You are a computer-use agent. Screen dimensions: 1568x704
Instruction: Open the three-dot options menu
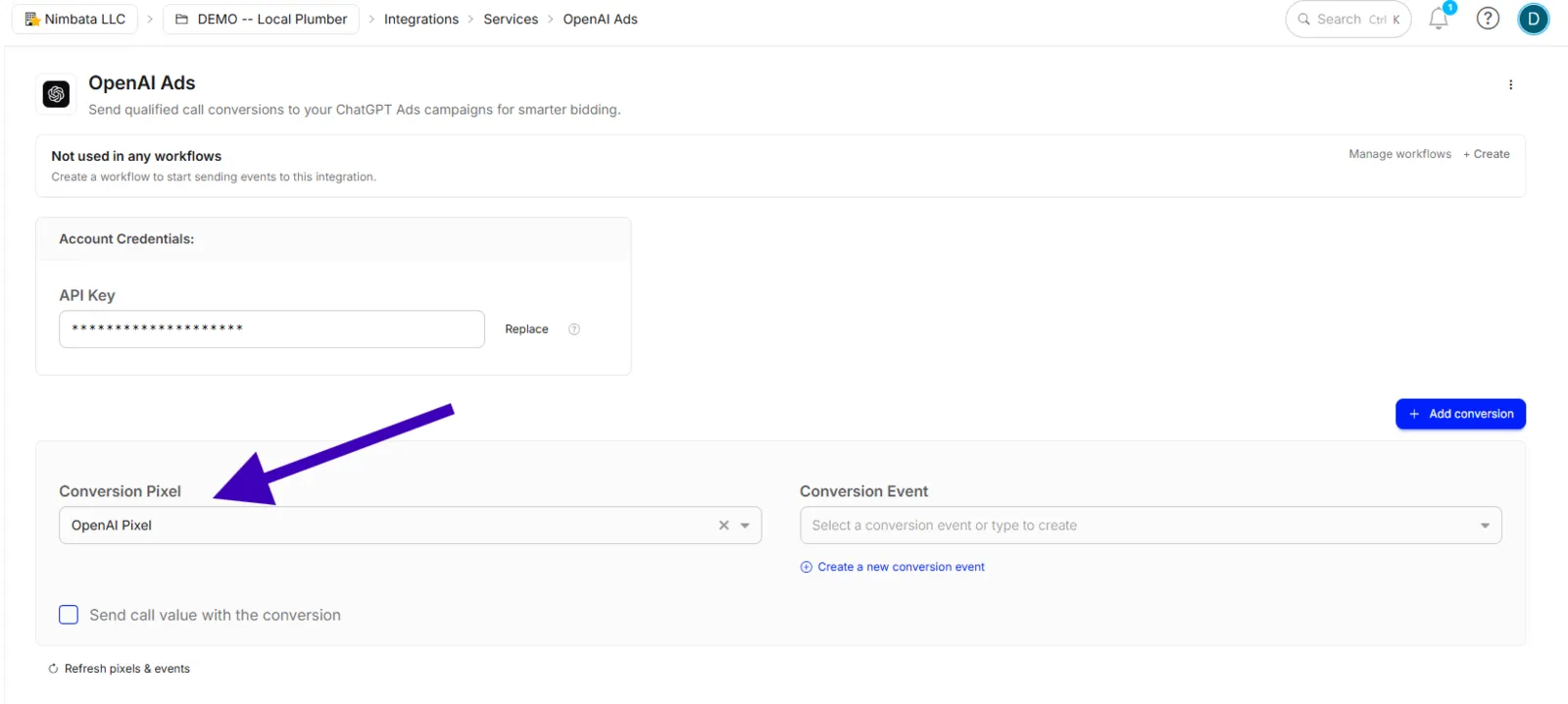coord(1510,85)
